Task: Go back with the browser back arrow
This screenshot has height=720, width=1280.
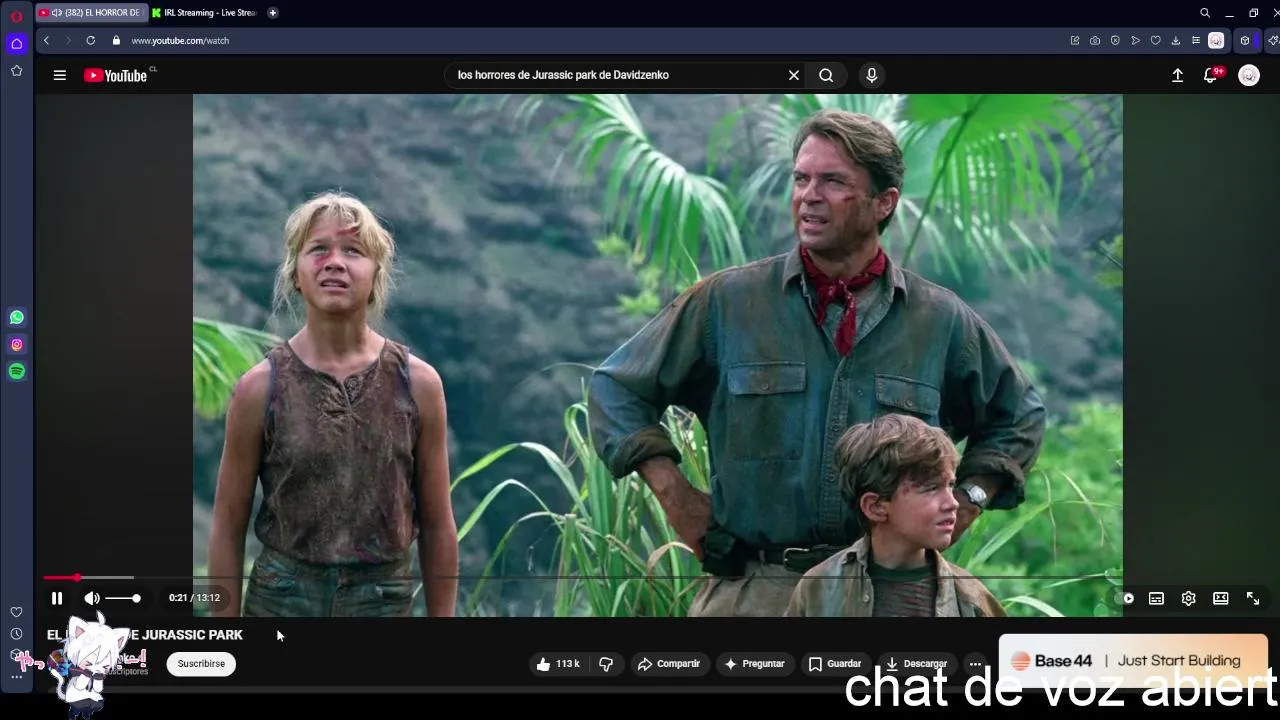Action: coord(46,41)
